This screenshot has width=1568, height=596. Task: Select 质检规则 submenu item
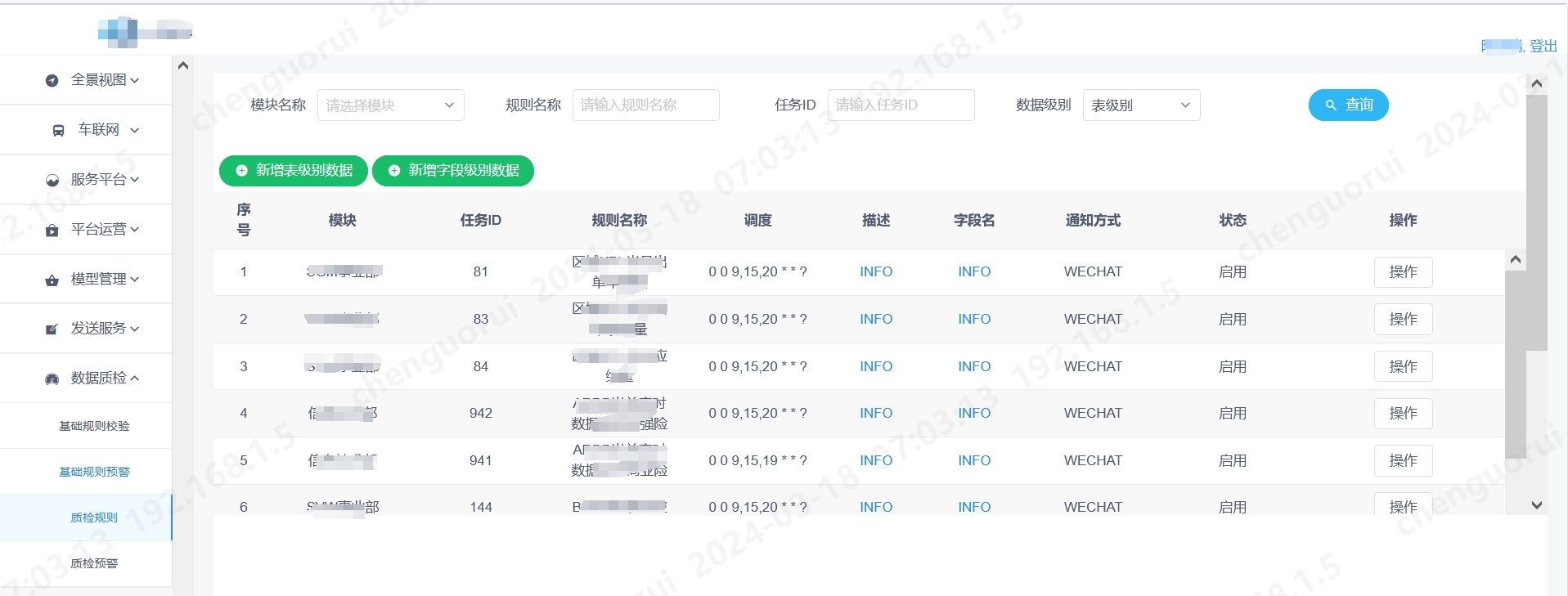(x=86, y=518)
